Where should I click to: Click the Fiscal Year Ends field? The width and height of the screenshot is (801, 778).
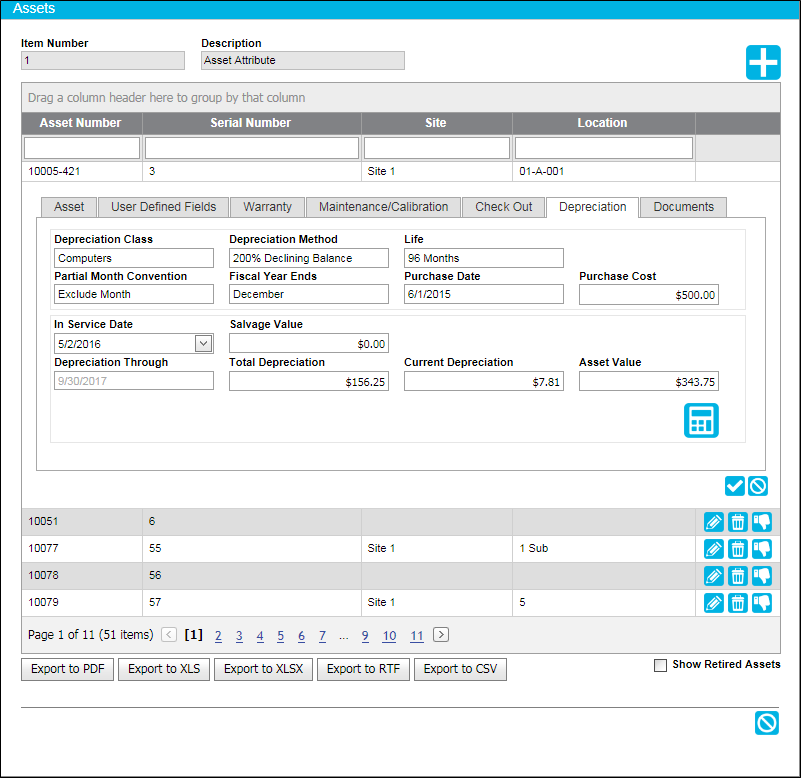pyautogui.click(x=309, y=294)
